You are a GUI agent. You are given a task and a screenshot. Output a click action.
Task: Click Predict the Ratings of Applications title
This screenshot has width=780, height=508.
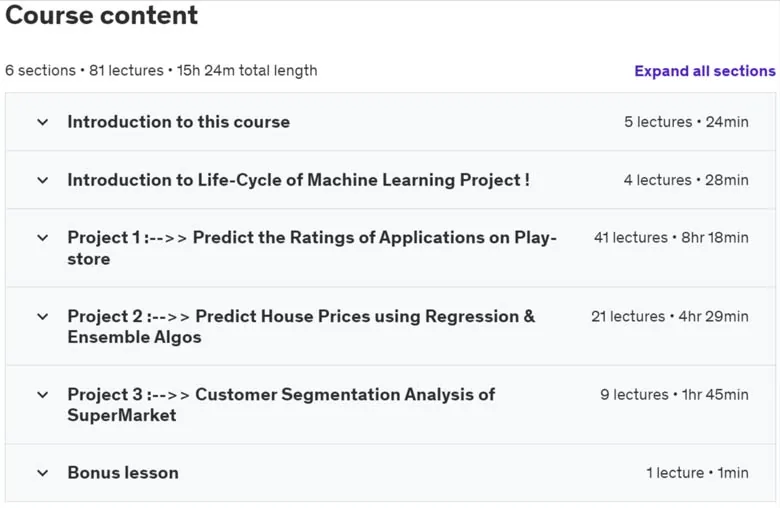(312, 248)
